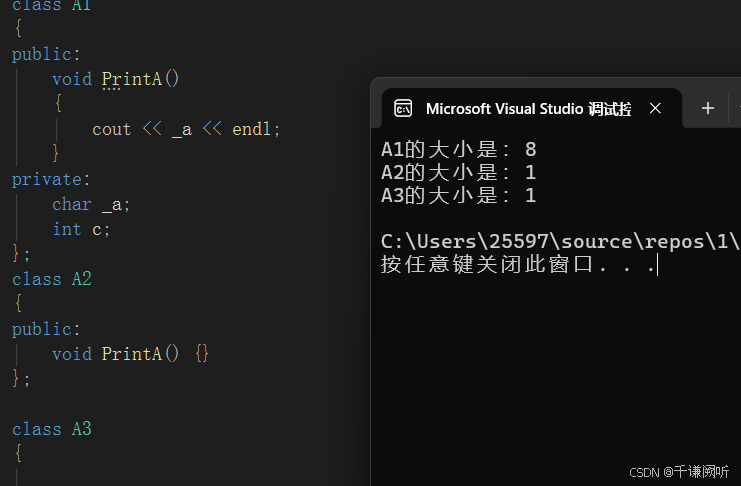
Task: Click the 'A1的大小是: 8' output line
Action: coord(458,149)
